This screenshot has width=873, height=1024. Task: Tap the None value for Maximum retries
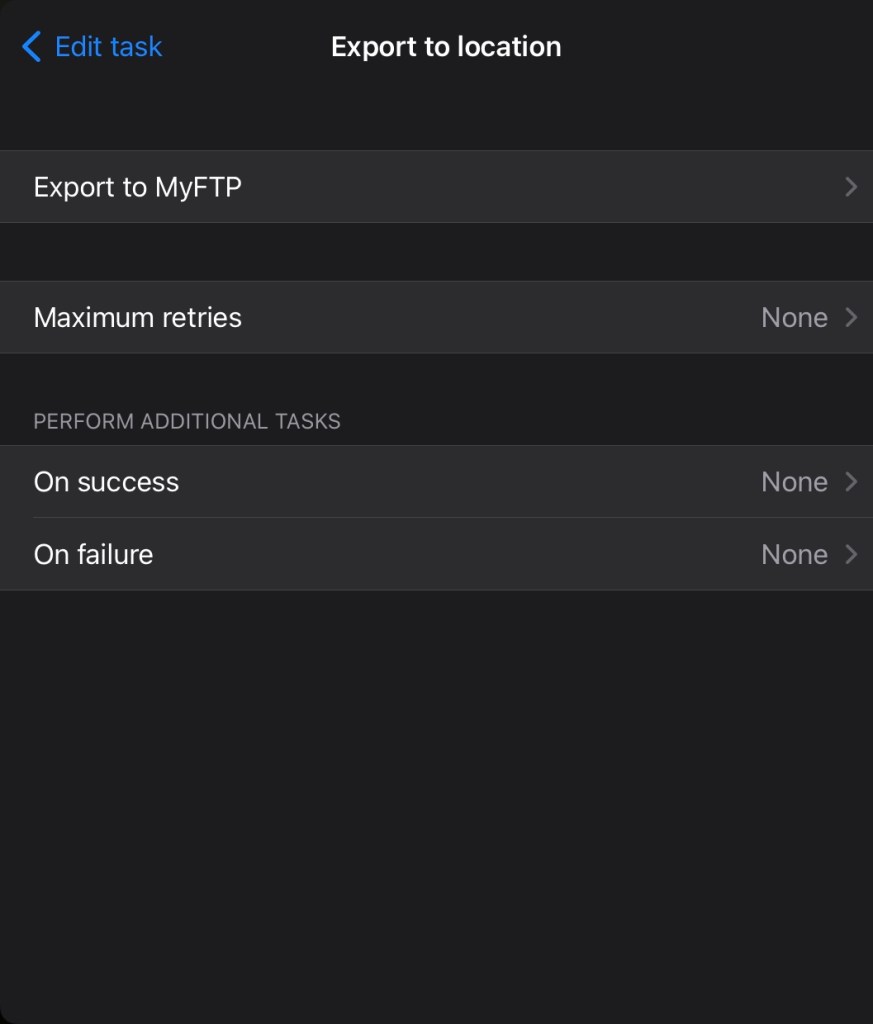(x=794, y=317)
